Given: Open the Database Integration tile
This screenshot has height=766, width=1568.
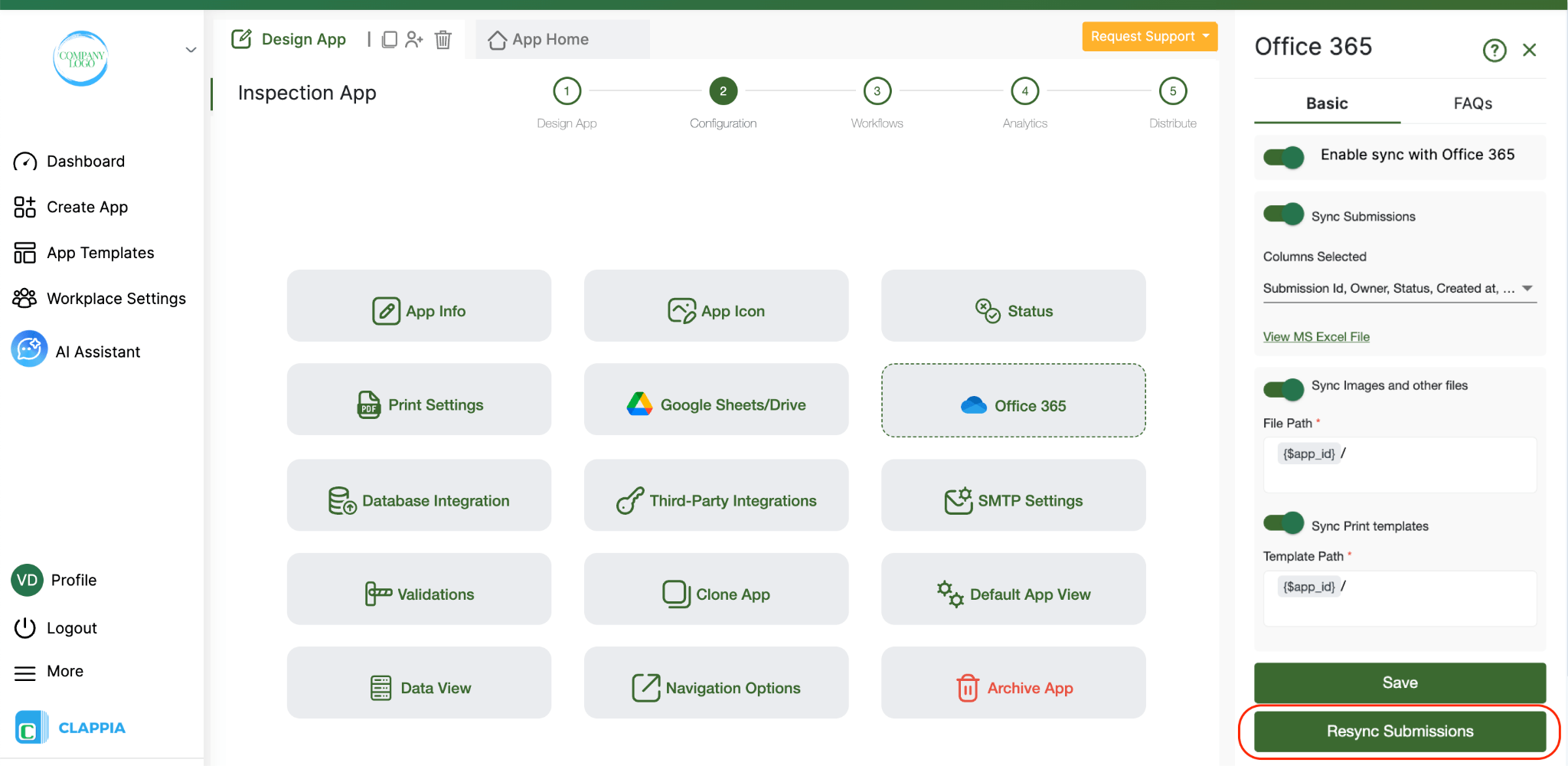Looking at the screenshot, I should [x=419, y=495].
